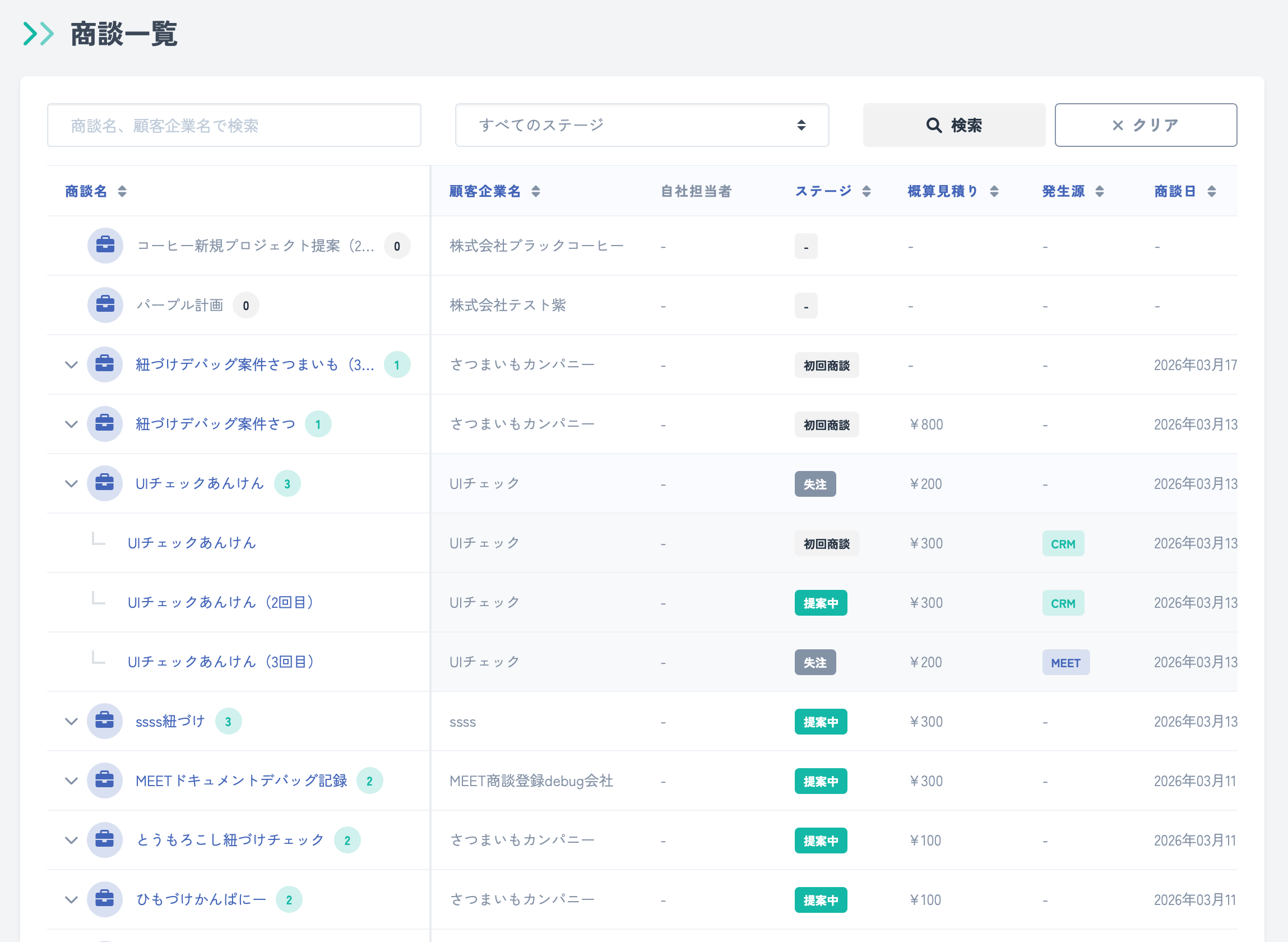Image resolution: width=1288 pixels, height=942 pixels.
Task: Expand the ssss紐づけ row chevron
Action: [x=71, y=721]
